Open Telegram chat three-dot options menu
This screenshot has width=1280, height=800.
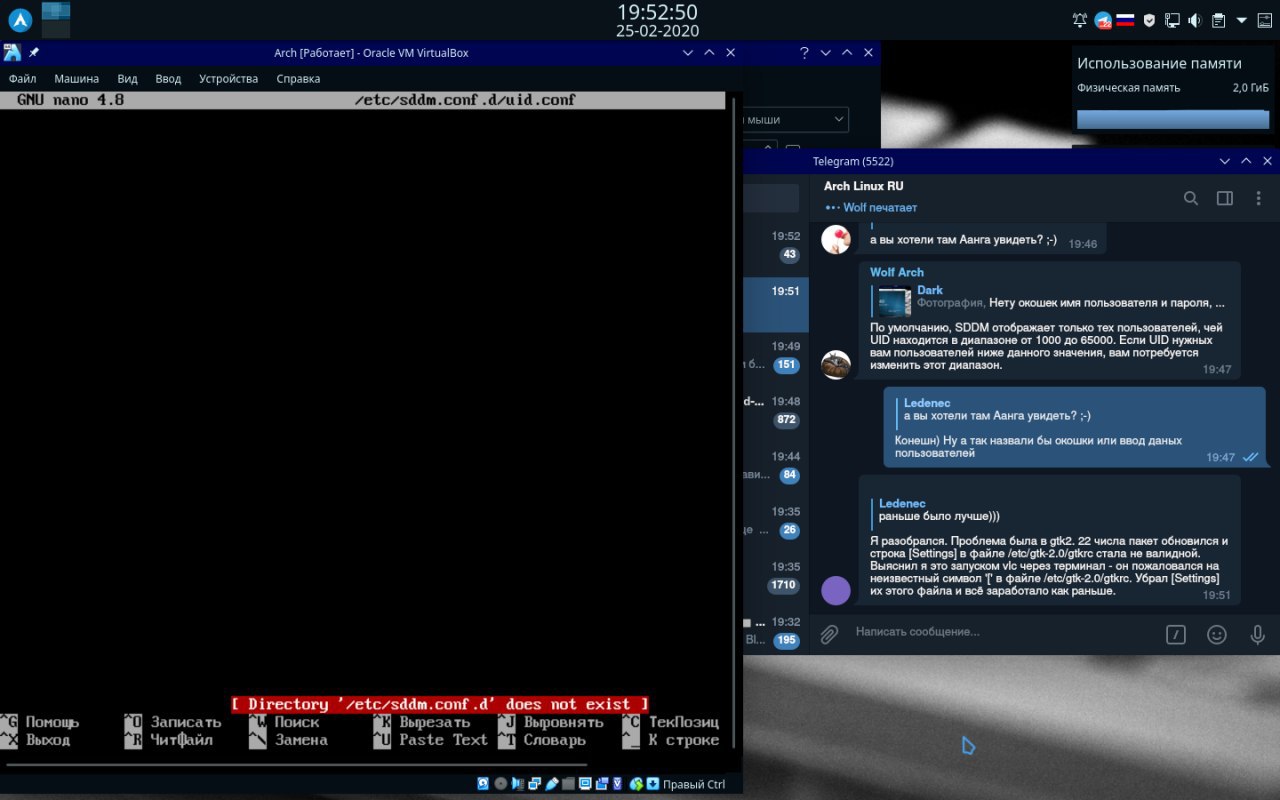[x=1259, y=198]
